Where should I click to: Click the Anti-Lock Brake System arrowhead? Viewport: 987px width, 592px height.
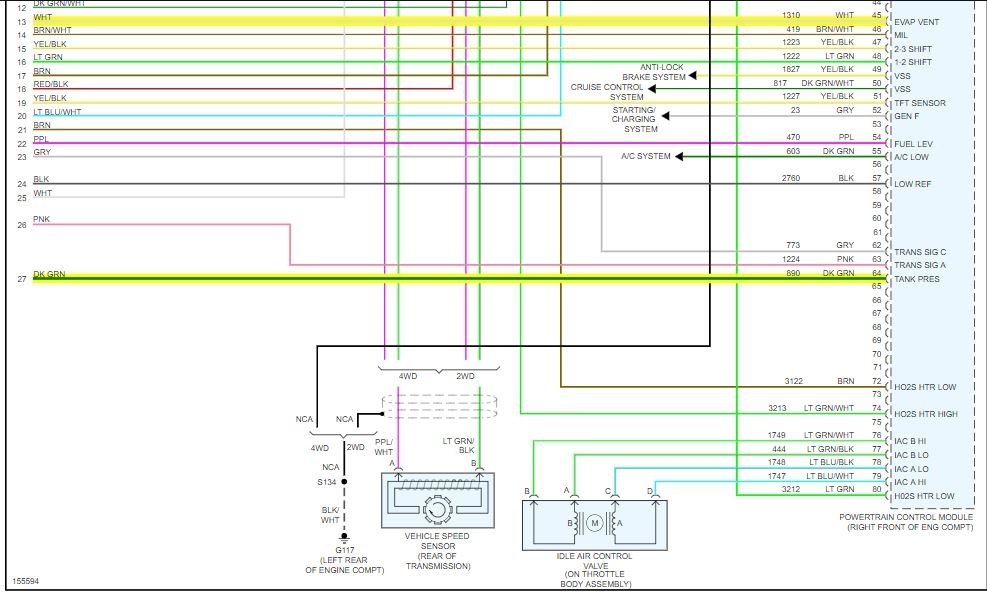[692, 76]
